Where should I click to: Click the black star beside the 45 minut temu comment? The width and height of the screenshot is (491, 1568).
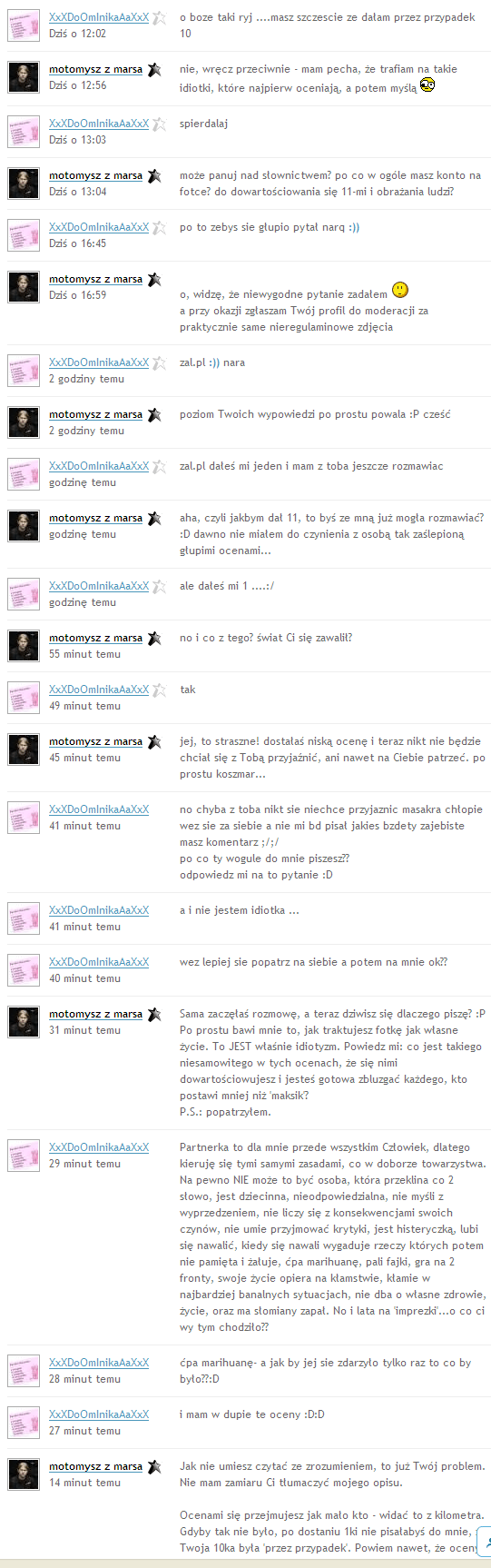click(x=153, y=742)
